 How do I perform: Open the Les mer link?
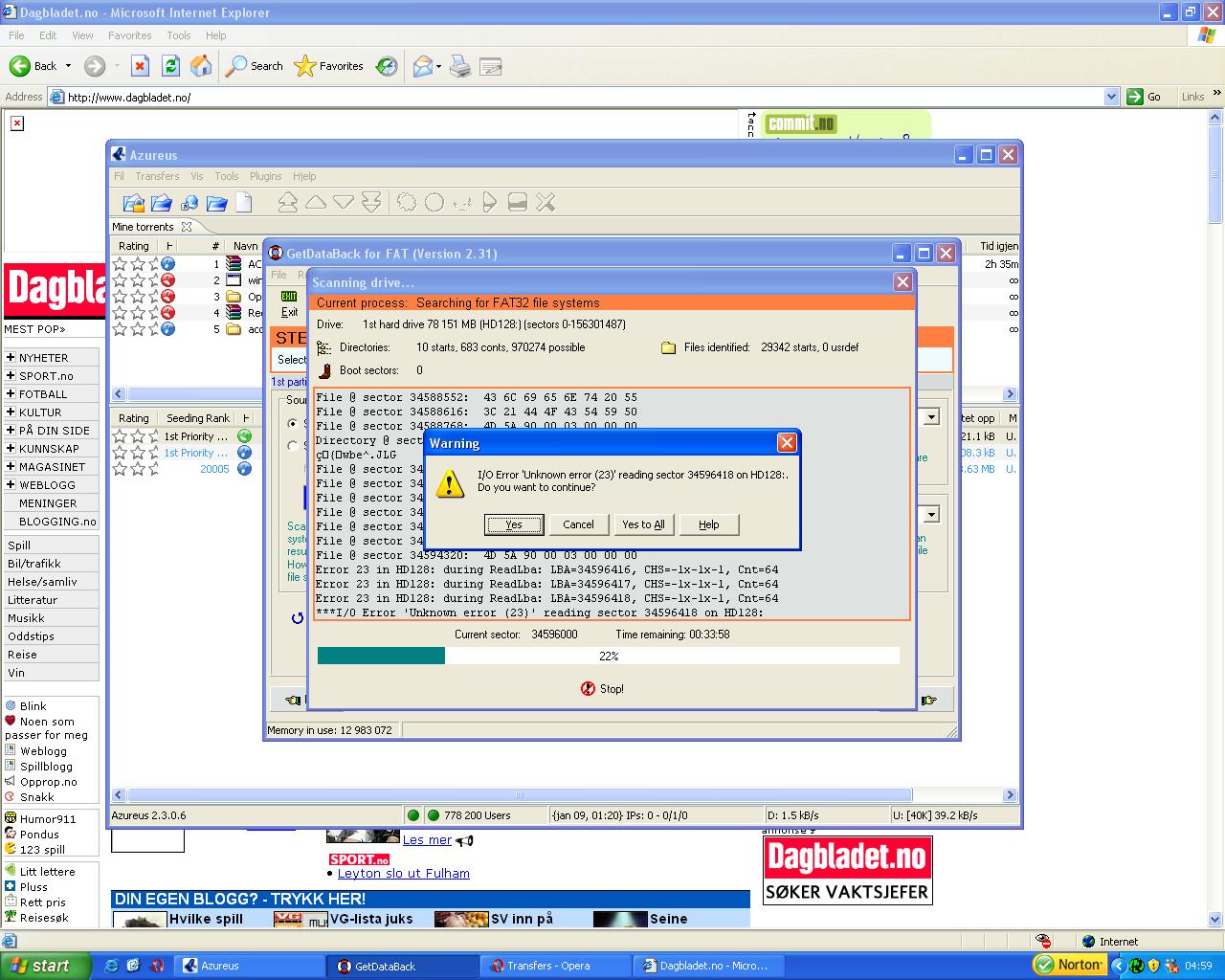coord(427,840)
